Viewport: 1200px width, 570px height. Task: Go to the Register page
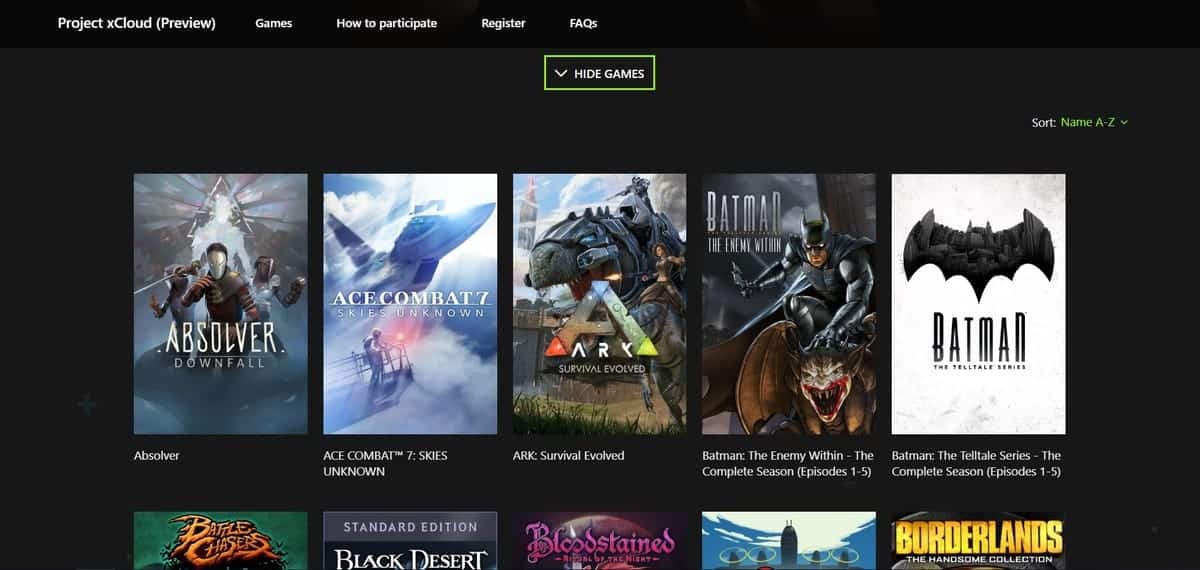click(503, 23)
